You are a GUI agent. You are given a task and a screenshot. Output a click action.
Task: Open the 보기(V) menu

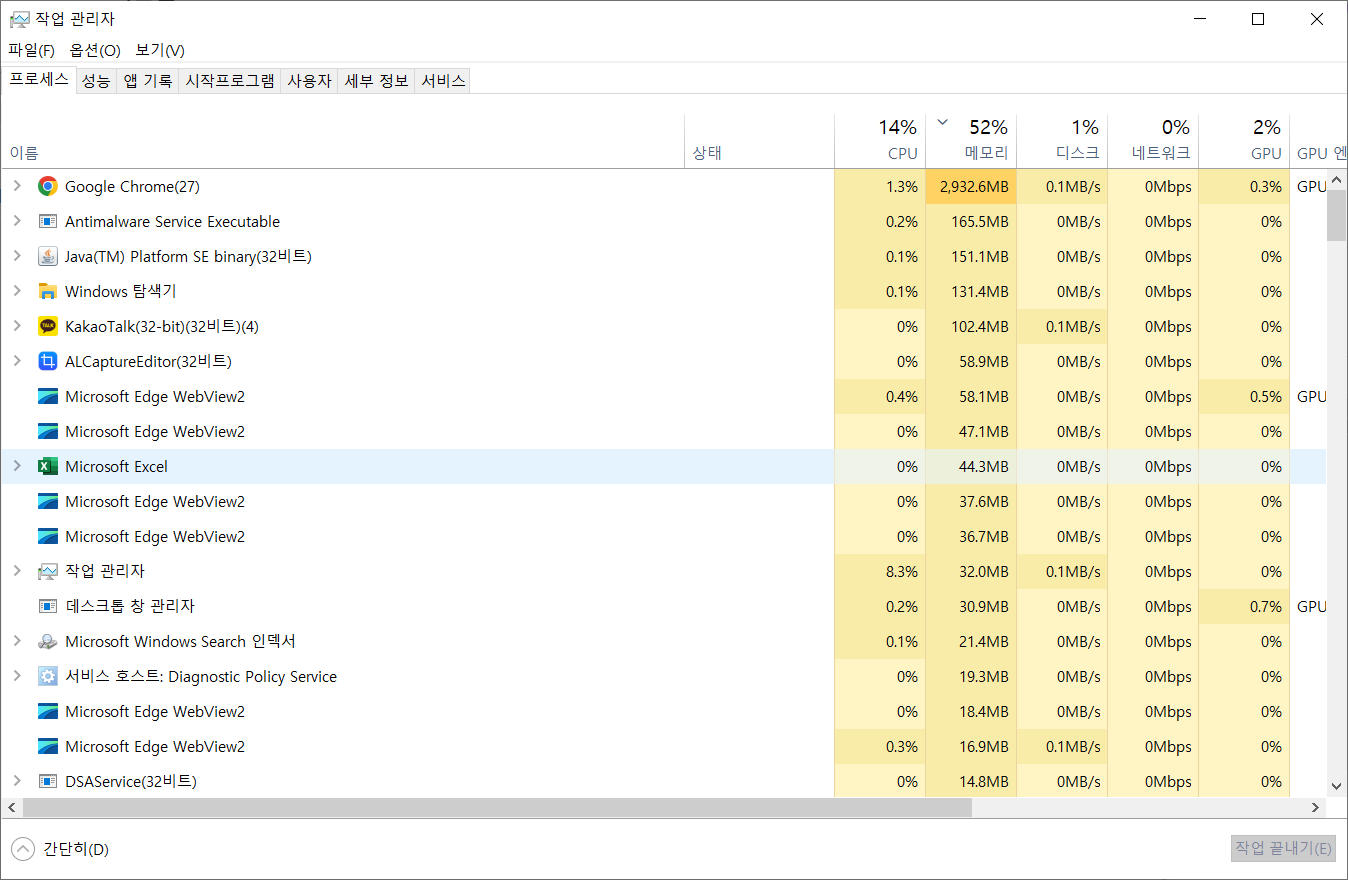pyautogui.click(x=160, y=50)
